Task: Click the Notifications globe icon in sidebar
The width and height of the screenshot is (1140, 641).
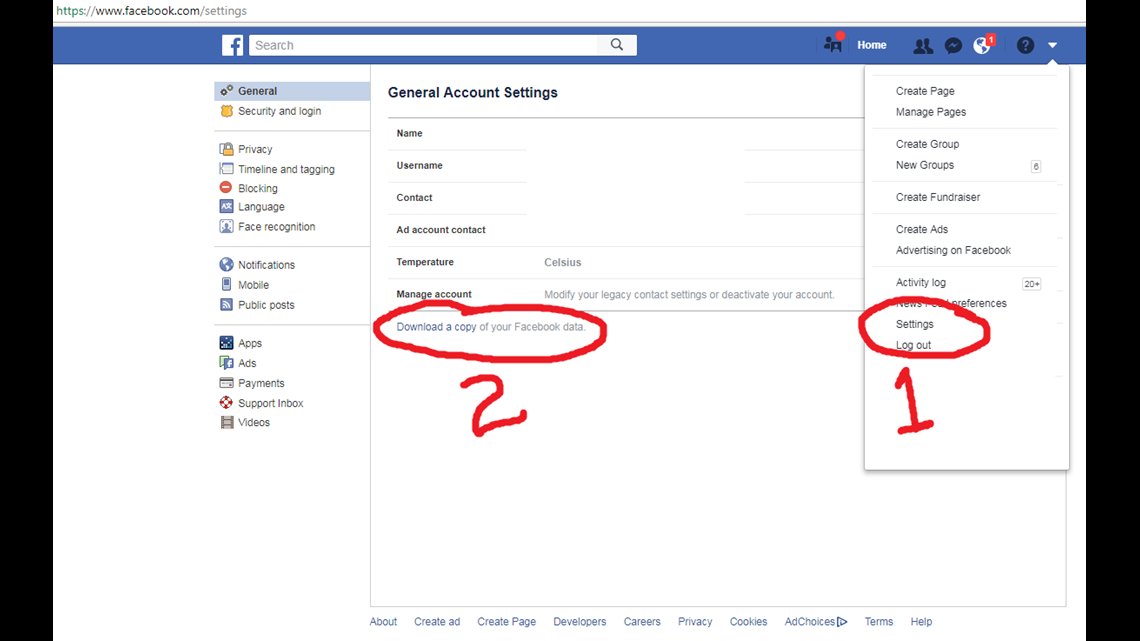Action: (227, 265)
